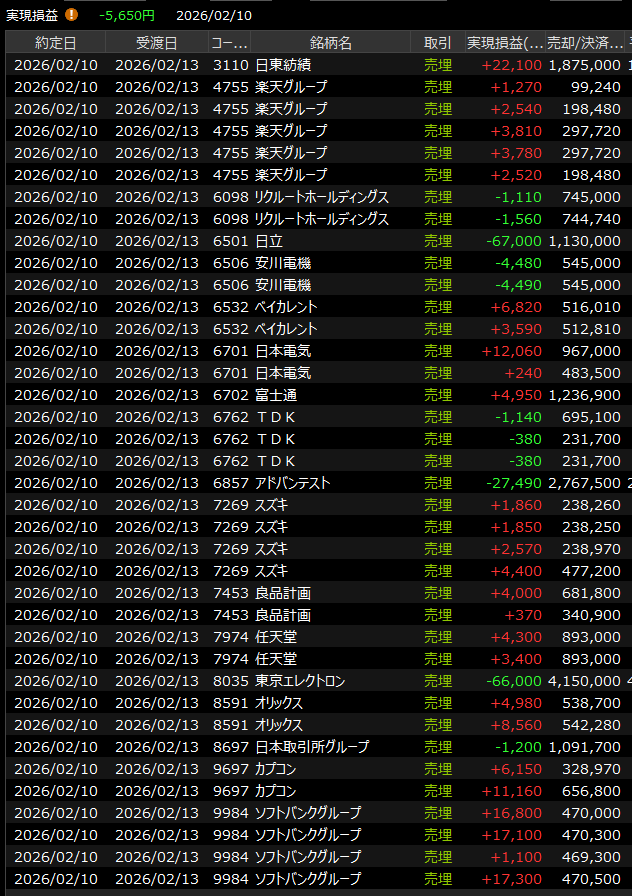Click the 売却/決済 column header

pos(585,43)
